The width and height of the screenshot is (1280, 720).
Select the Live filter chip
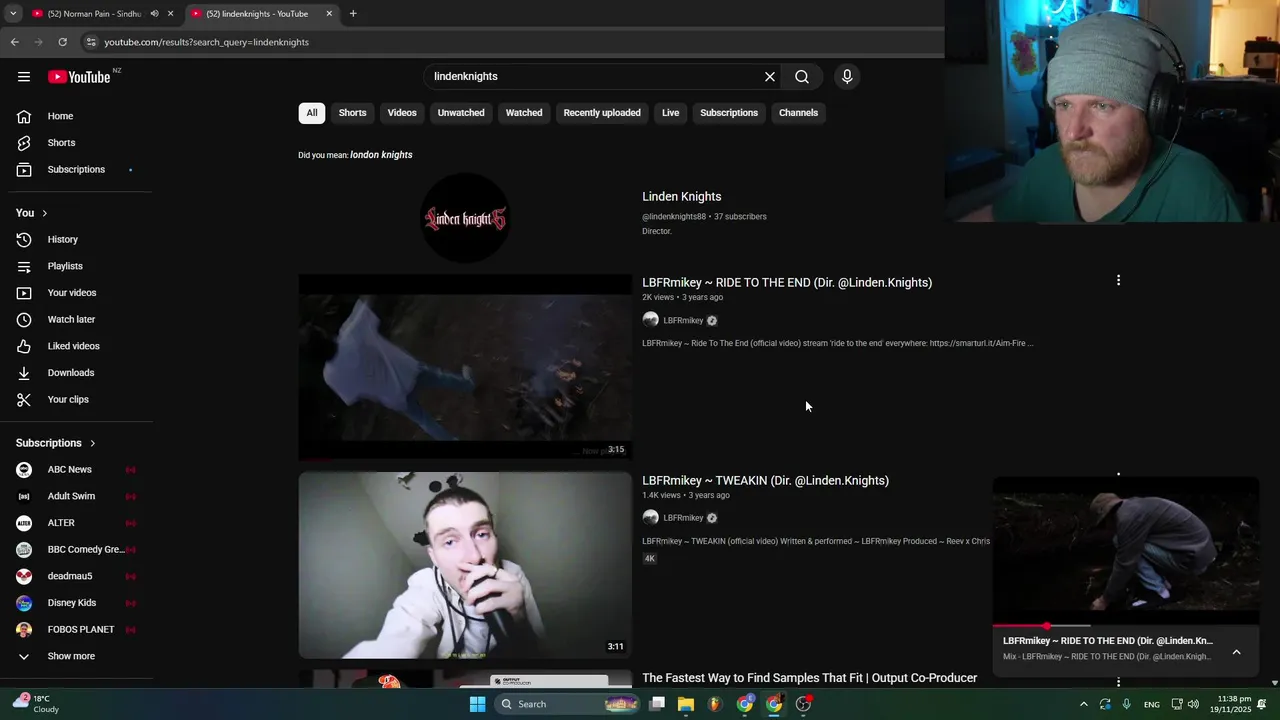[670, 113]
